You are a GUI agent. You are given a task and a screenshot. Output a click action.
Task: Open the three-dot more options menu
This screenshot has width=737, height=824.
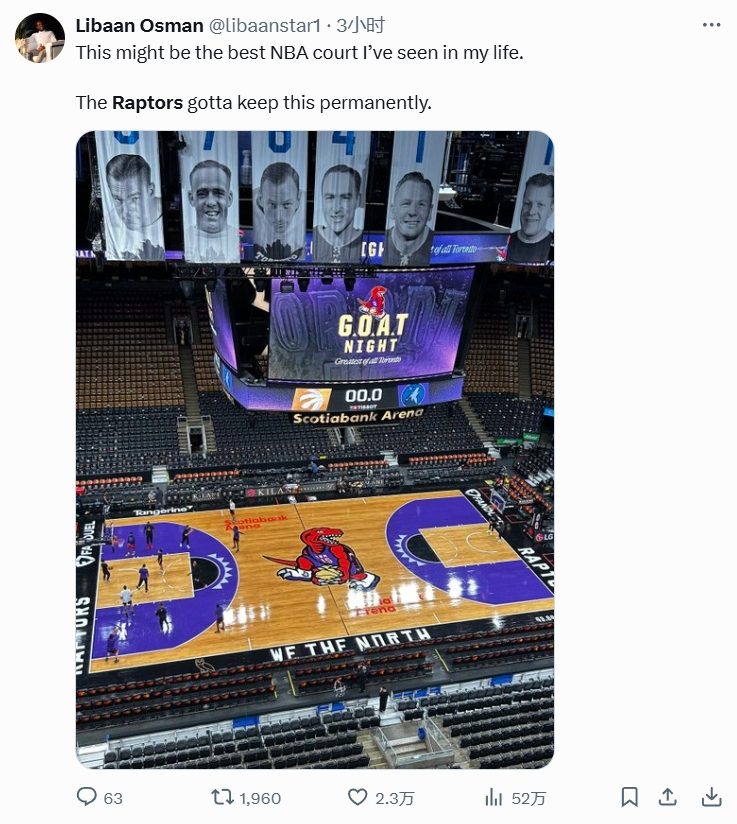(711, 25)
